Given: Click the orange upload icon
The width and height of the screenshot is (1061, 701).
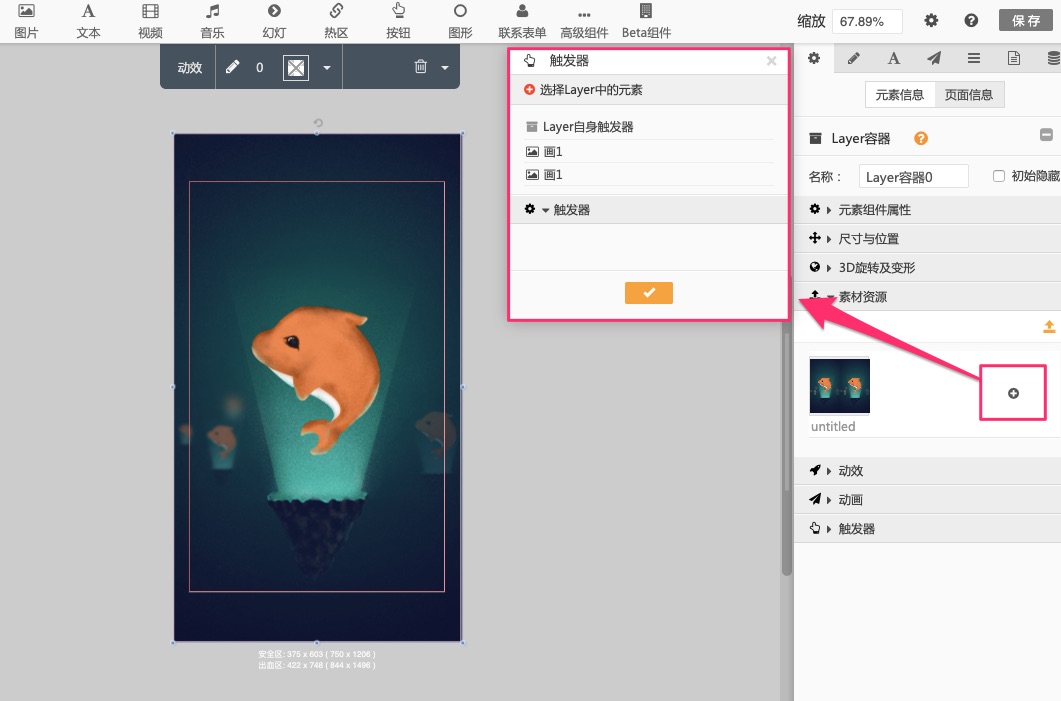Looking at the screenshot, I should click(1048, 327).
